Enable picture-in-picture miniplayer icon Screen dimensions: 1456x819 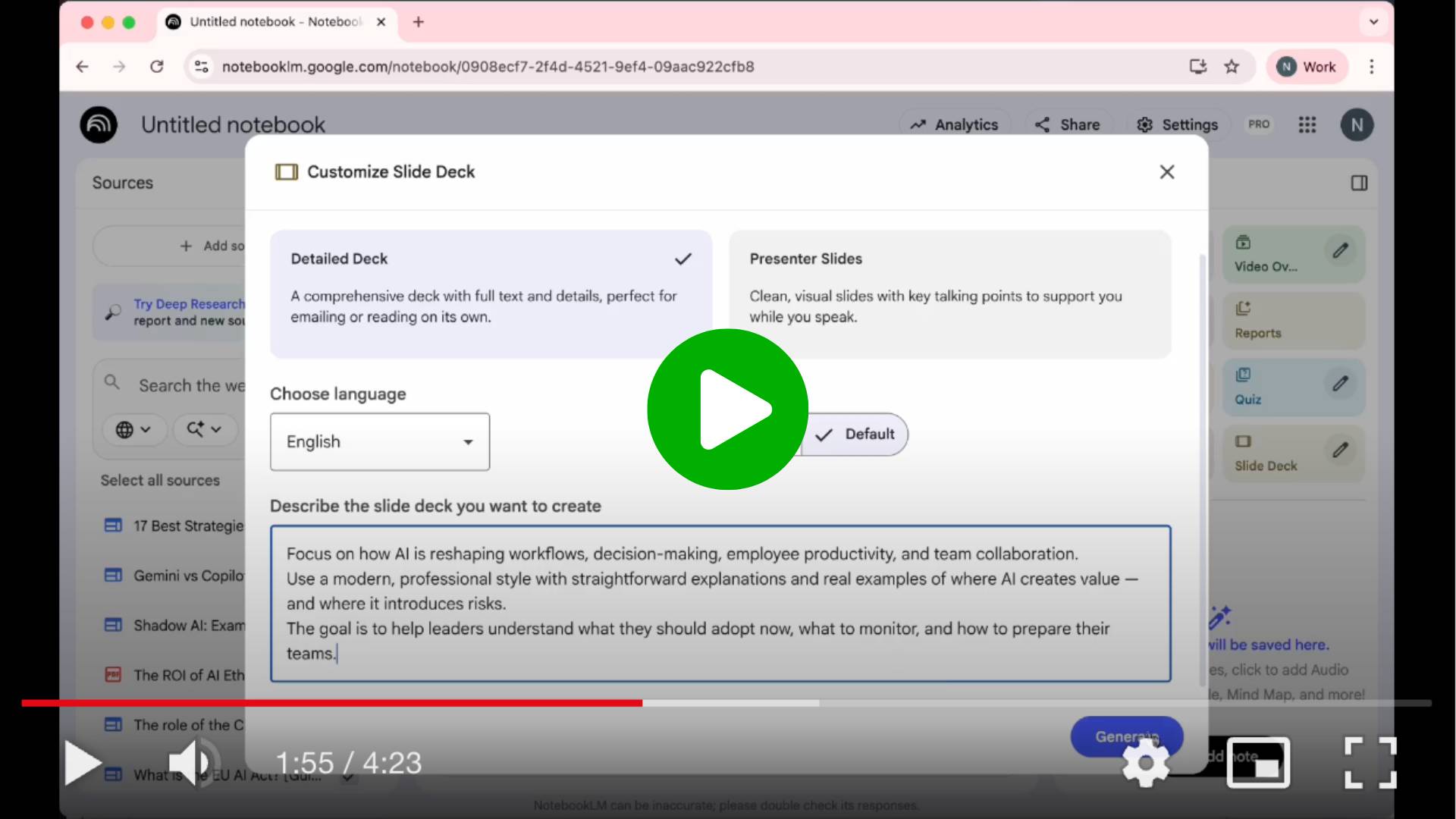(x=1258, y=763)
